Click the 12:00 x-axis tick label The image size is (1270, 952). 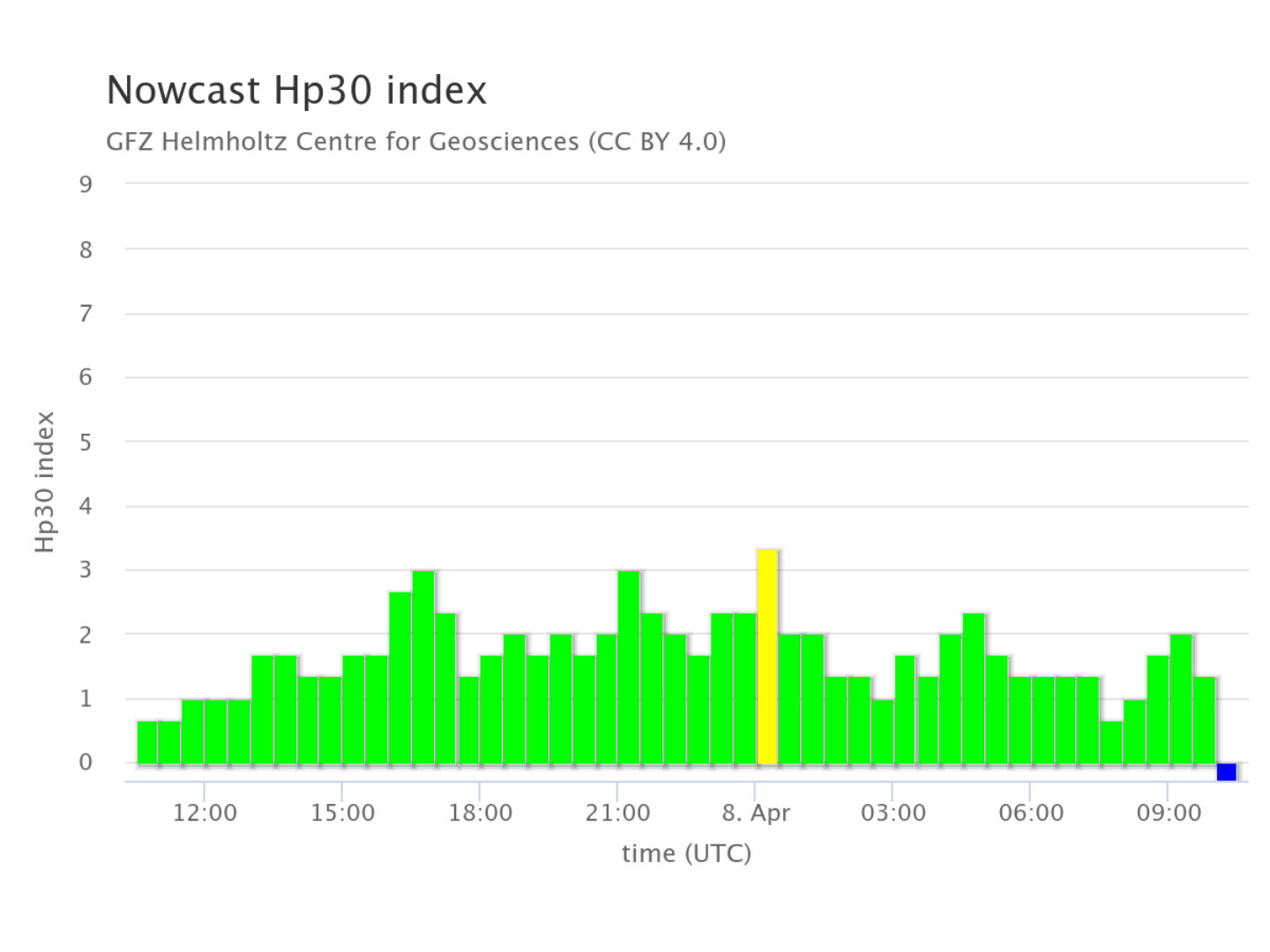pos(205,813)
